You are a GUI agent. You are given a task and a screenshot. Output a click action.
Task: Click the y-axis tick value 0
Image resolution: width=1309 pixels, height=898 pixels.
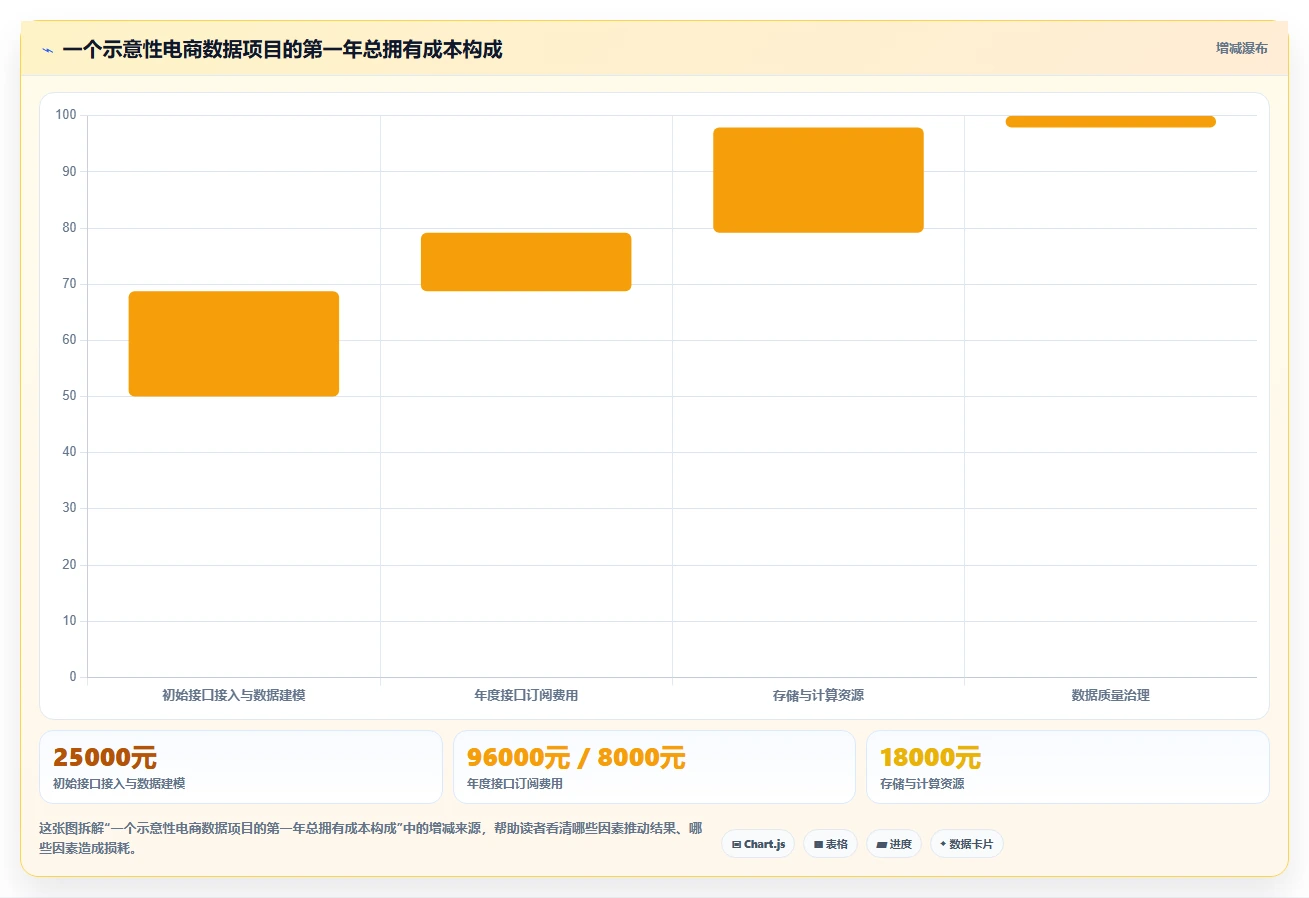(x=73, y=677)
